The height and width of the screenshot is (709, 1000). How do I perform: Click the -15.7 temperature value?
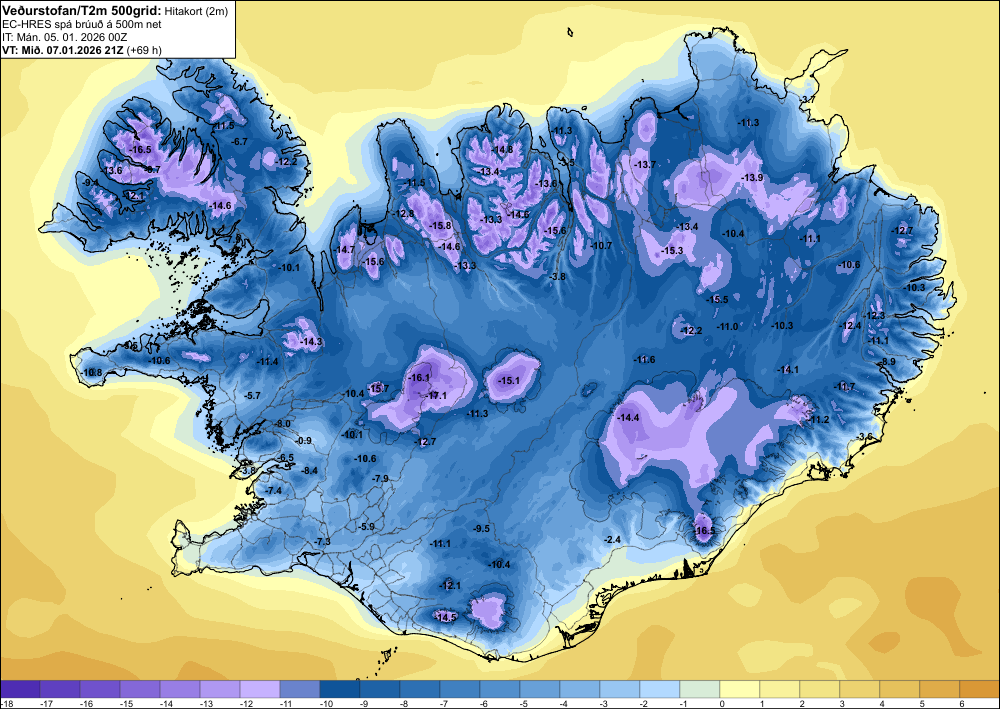[378, 388]
